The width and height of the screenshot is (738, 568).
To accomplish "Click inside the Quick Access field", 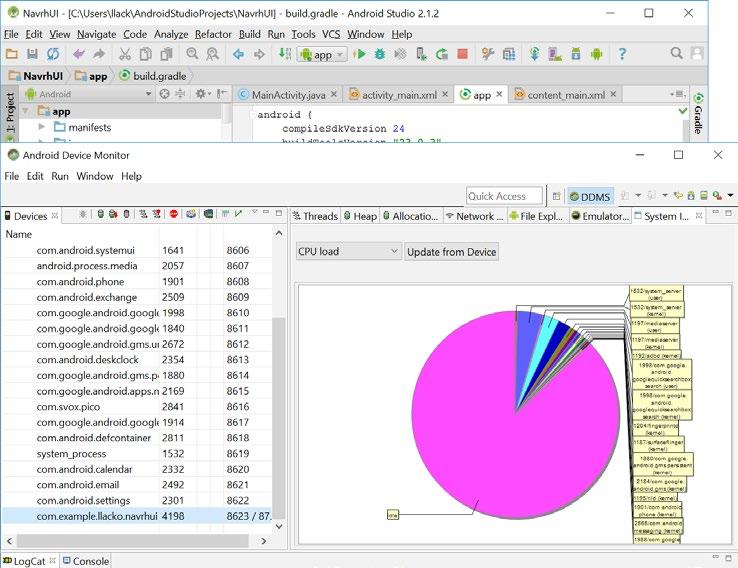I will tap(504, 196).
